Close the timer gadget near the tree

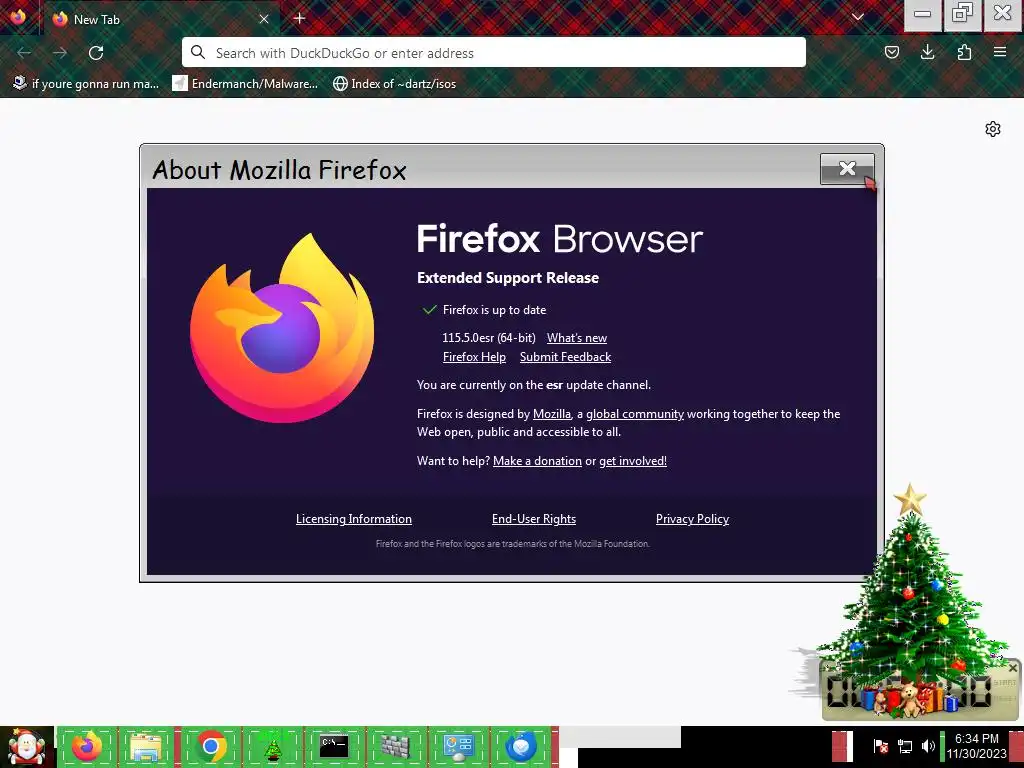click(1013, 668)
